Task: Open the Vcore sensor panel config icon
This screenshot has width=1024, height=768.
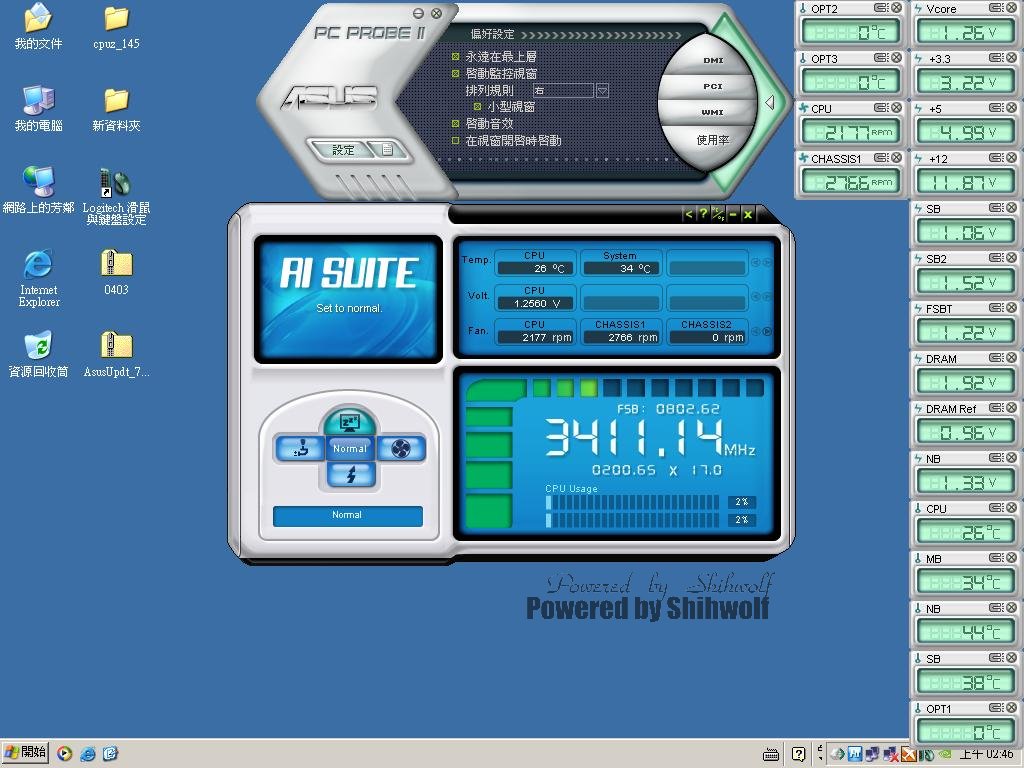Action: click(x=996, y=8)
